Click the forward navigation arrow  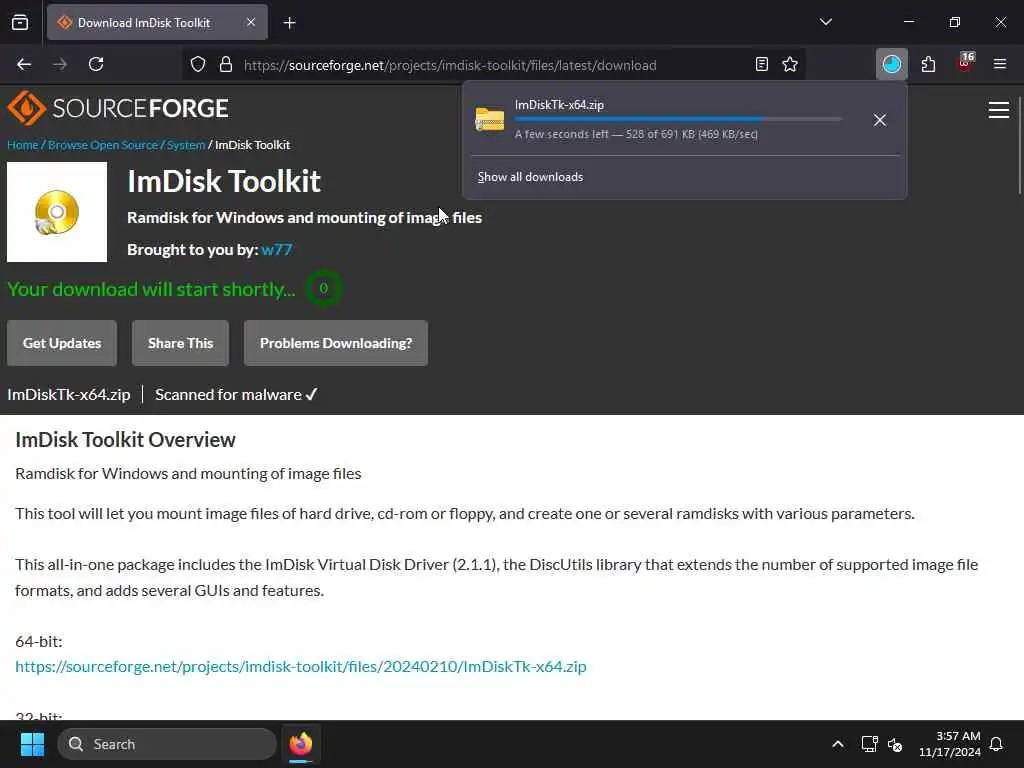[60, 64]
